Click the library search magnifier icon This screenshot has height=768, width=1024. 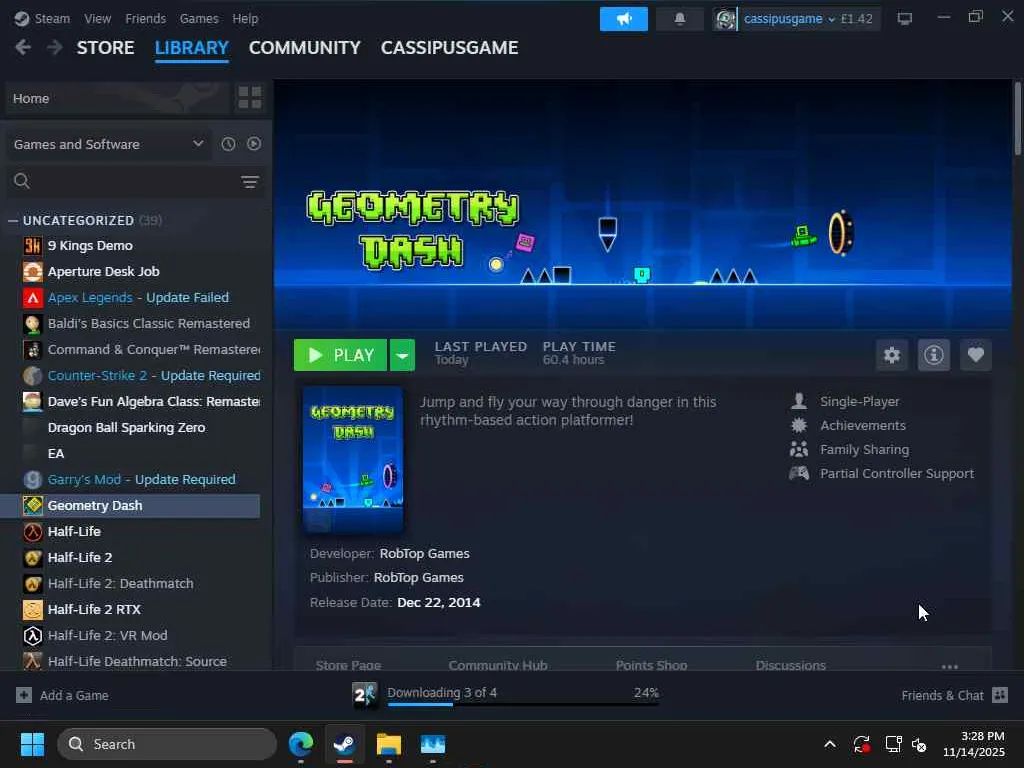click(22, 181)
